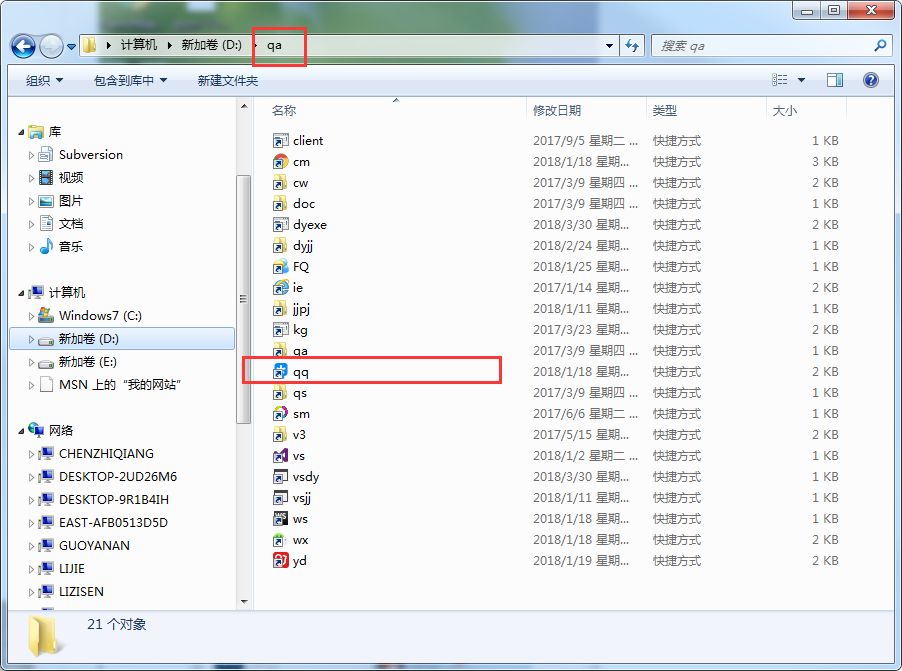Sort by the 大小 column header
902x671 pixels.
coord(784,110)
